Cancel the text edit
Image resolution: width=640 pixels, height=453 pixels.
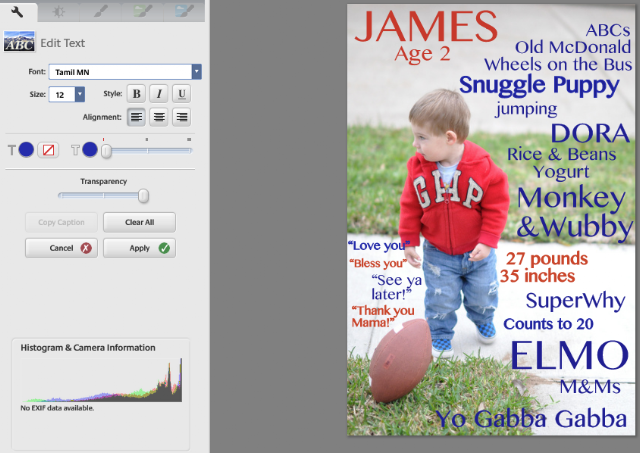(61, 248)
